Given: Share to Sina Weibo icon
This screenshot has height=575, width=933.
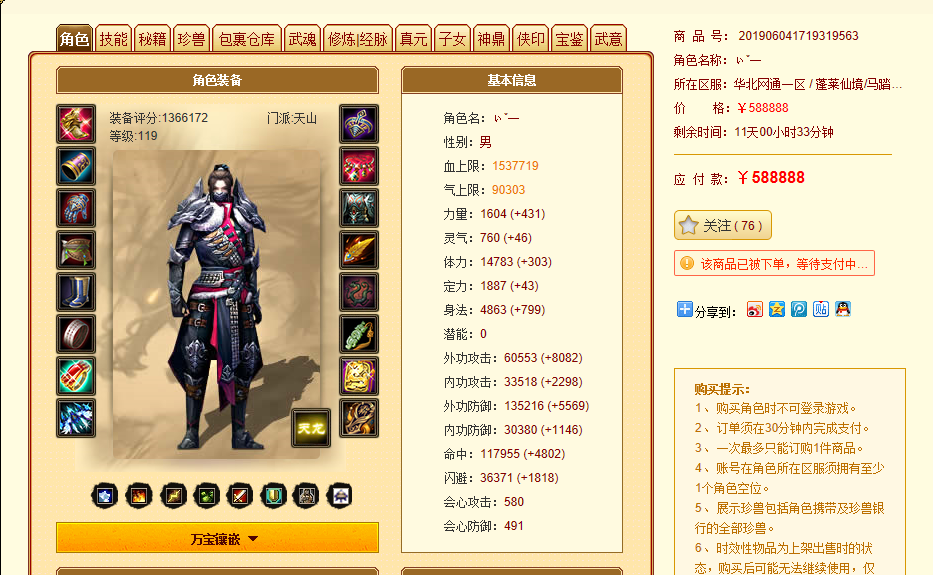Looking at the screenshot, I should 754,310.
